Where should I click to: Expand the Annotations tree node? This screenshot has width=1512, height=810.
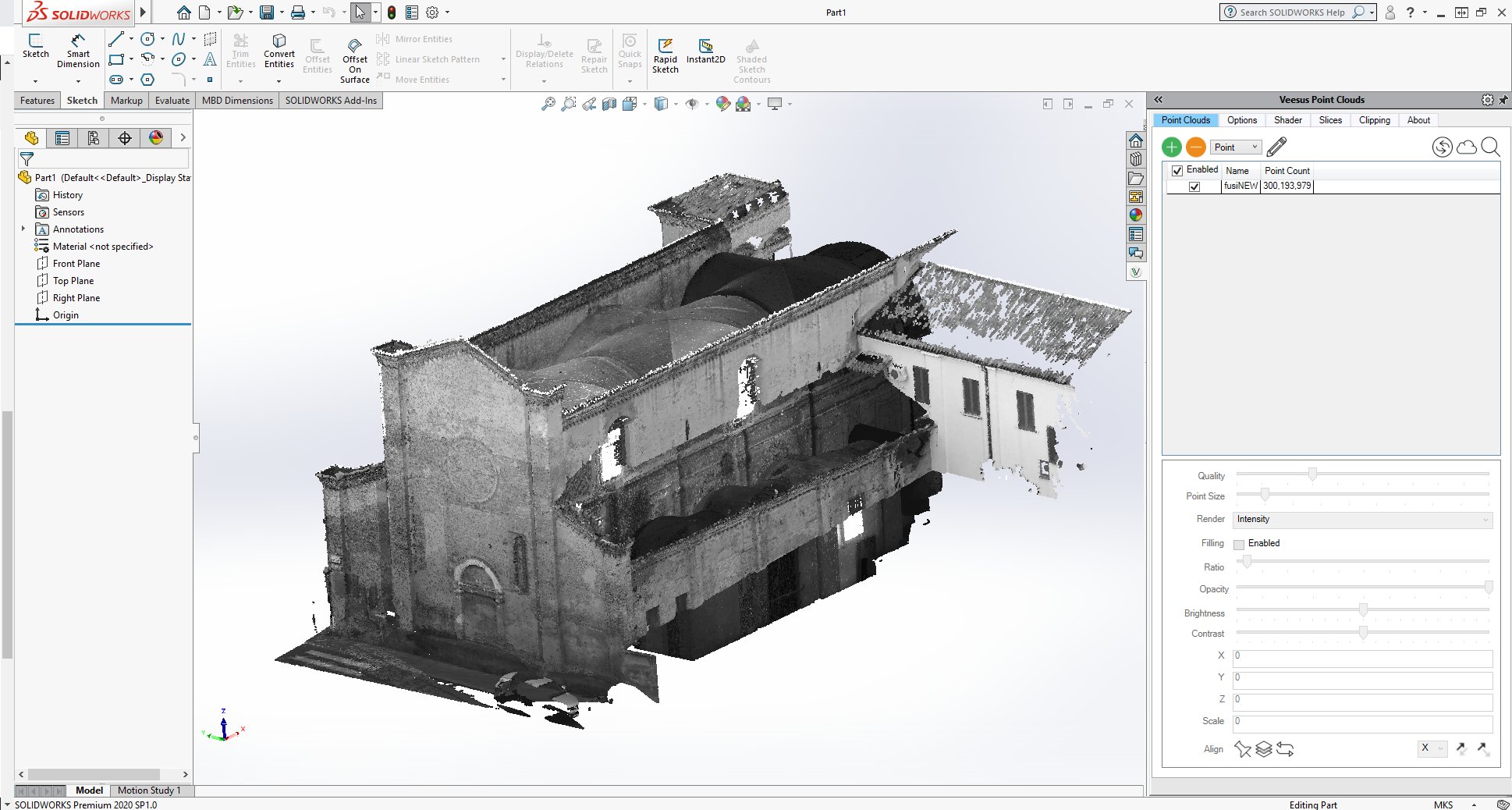pyautogui.click(x=23, y=229)
